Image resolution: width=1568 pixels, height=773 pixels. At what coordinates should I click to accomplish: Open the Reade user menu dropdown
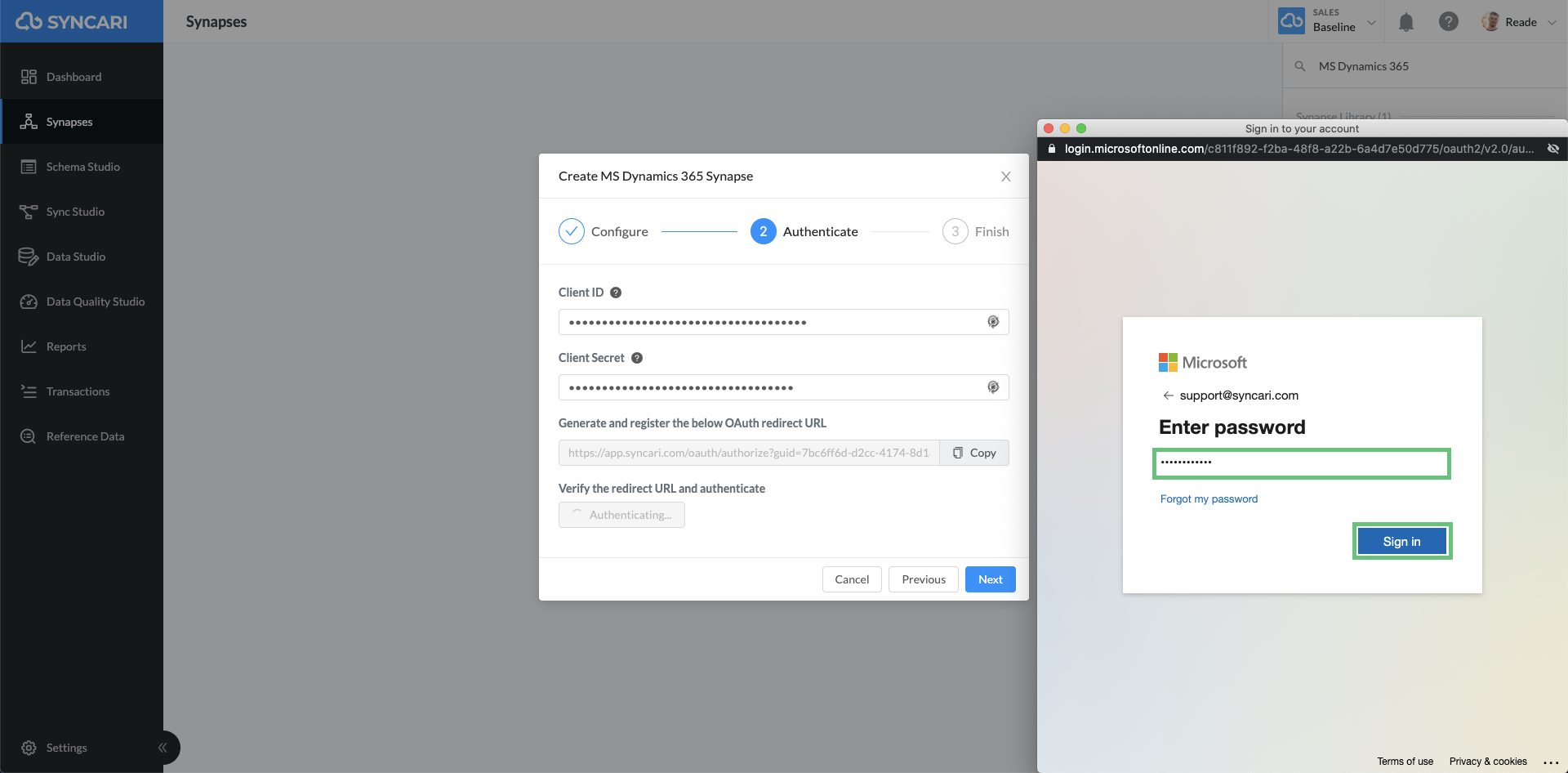tap(1552, 23)
